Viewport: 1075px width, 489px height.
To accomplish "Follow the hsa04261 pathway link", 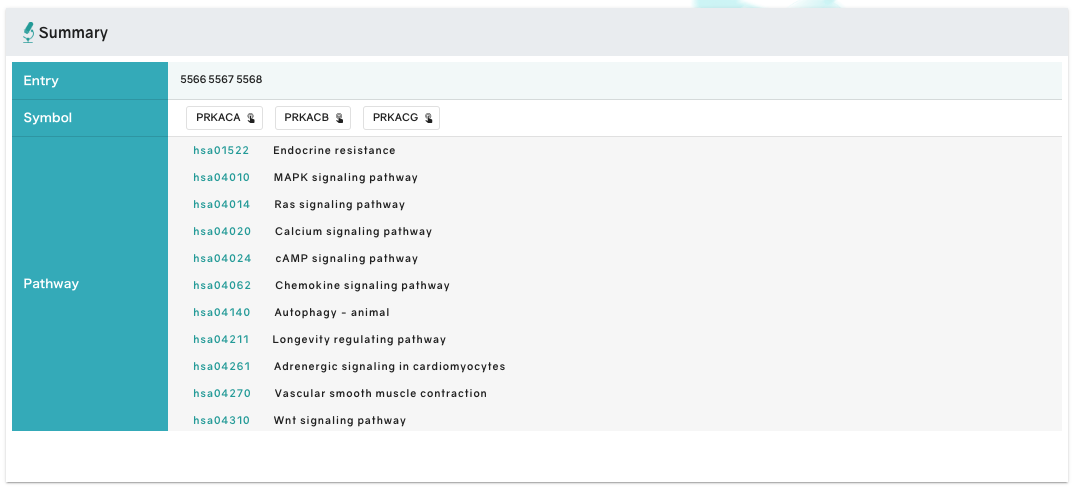I will [x=221, y=367].
